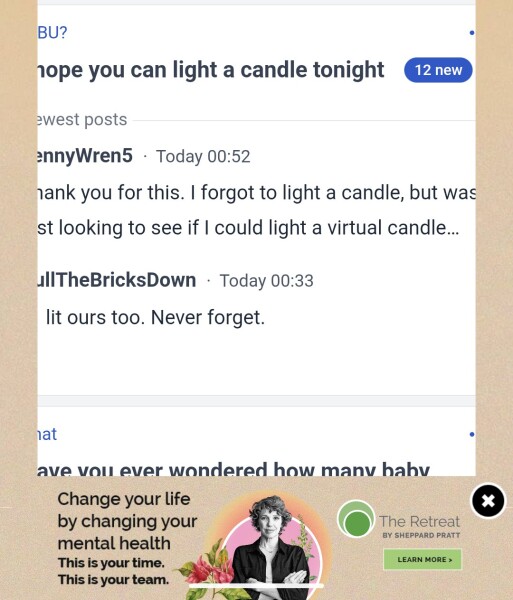View PullTheBricksDown's profile
This screenshot has height=600, width=513.
click(117, 280)
